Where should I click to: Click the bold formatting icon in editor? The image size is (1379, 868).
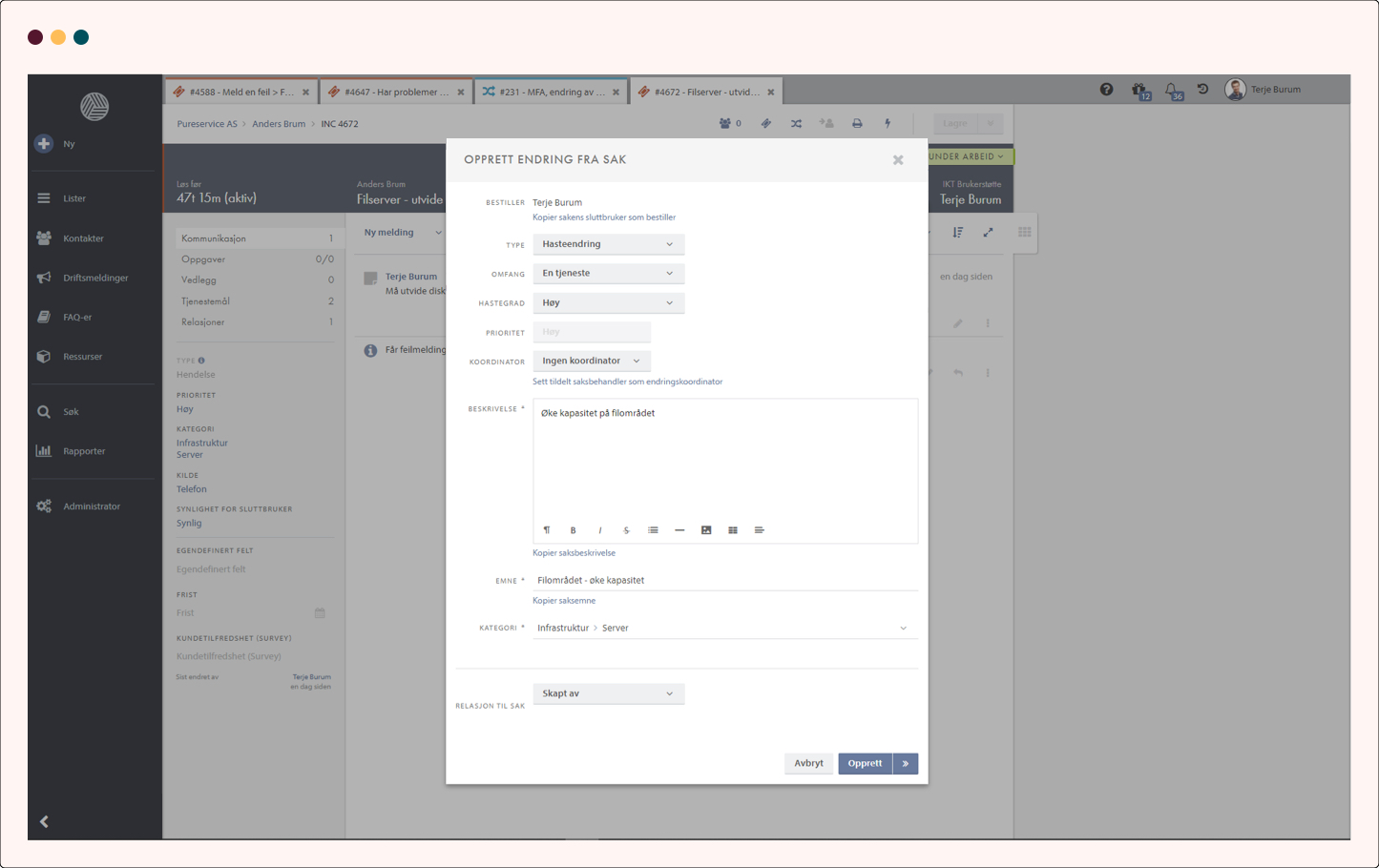[x=574, y=530]
